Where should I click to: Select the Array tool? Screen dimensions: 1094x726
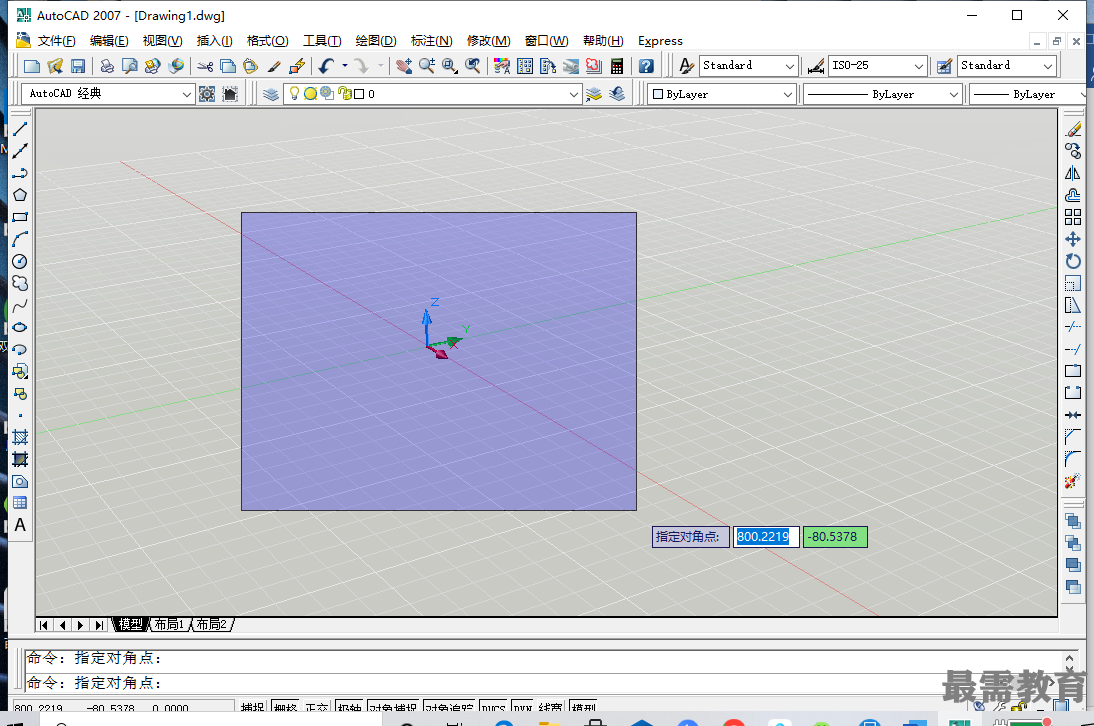pos(1073,217)
